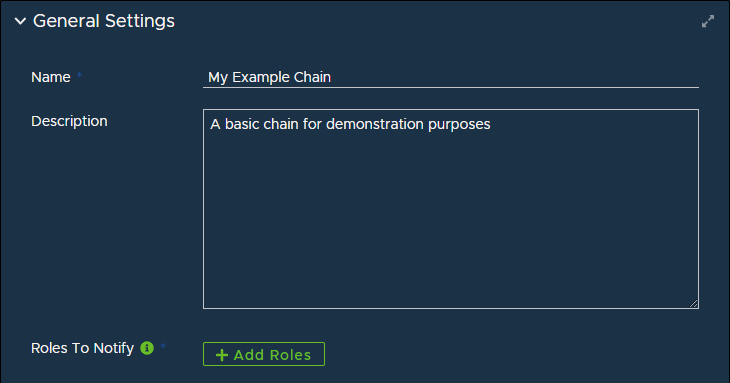The height and width of the screenshot is (383, 730).
Task: Click the asterisk after Roles To Notify
Action: click(x=163, y=346)
